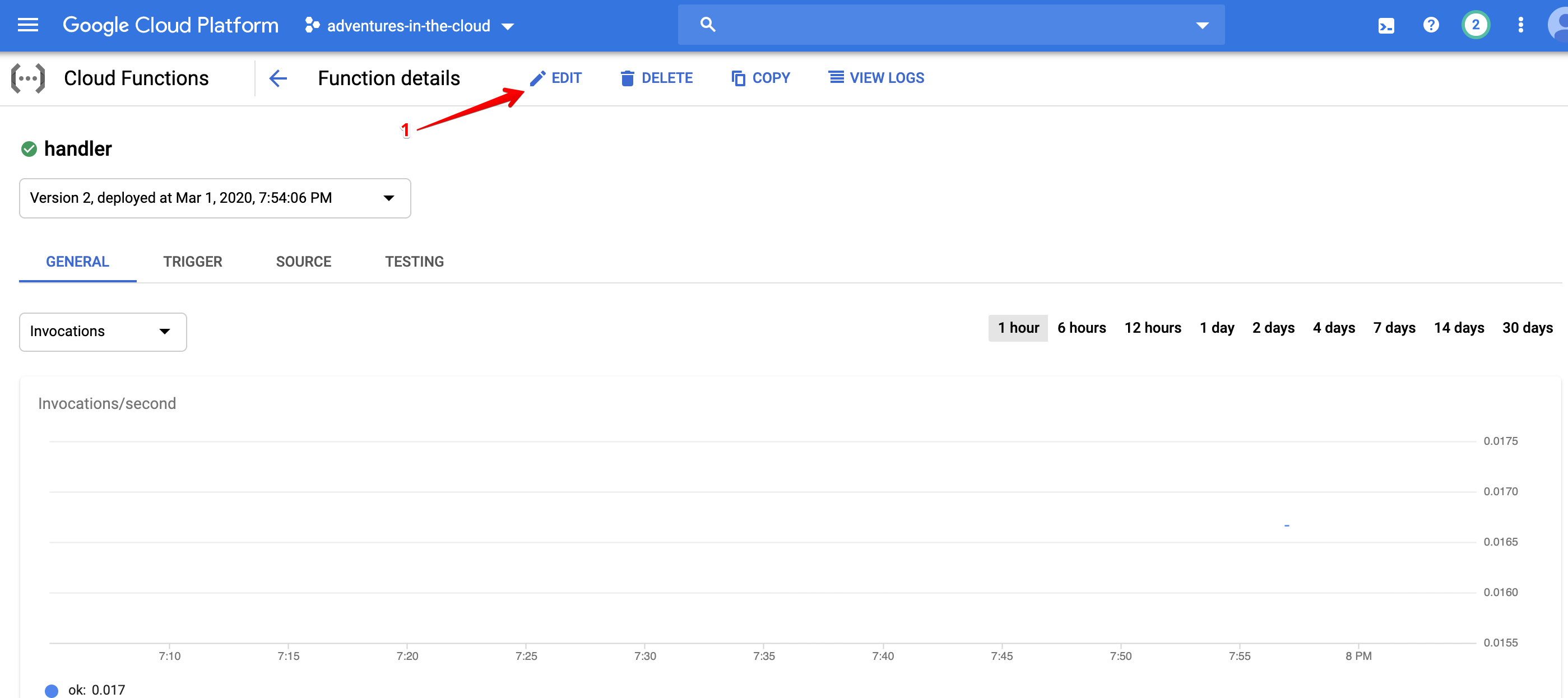This screenshot has width=1568, height=698.
Task: Click the back arrow icon
Action: tap(278, 78)
